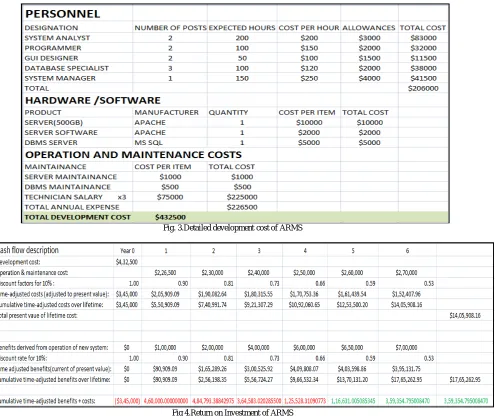Click the cash flow description header
495x416 pixels.
click(x=29, y=250)
